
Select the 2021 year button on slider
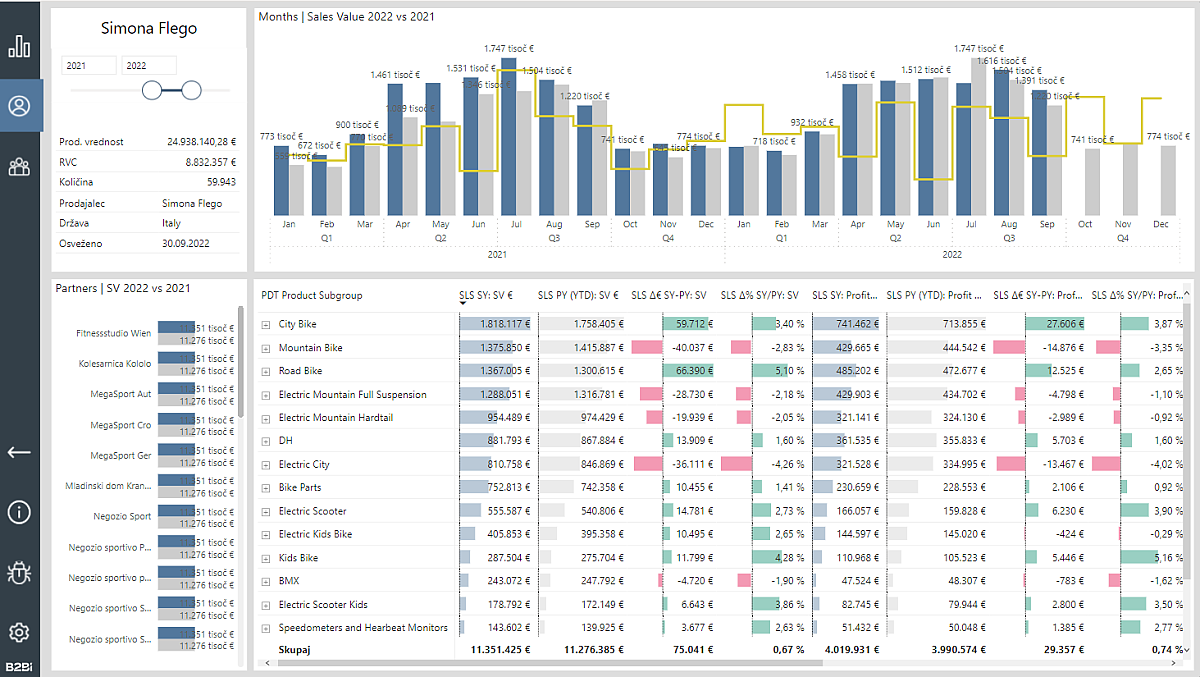[89, 63]
